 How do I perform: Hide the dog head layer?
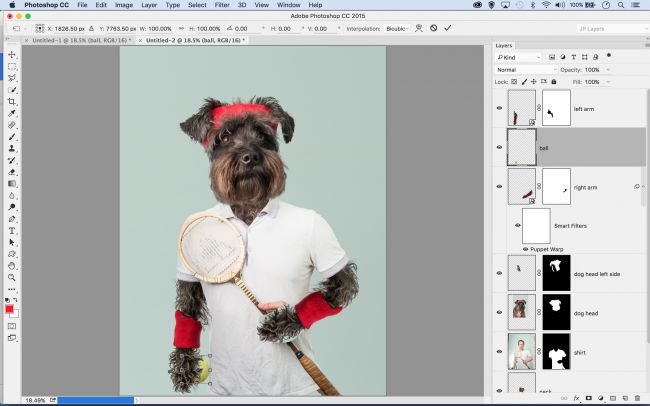coord(499,311)
